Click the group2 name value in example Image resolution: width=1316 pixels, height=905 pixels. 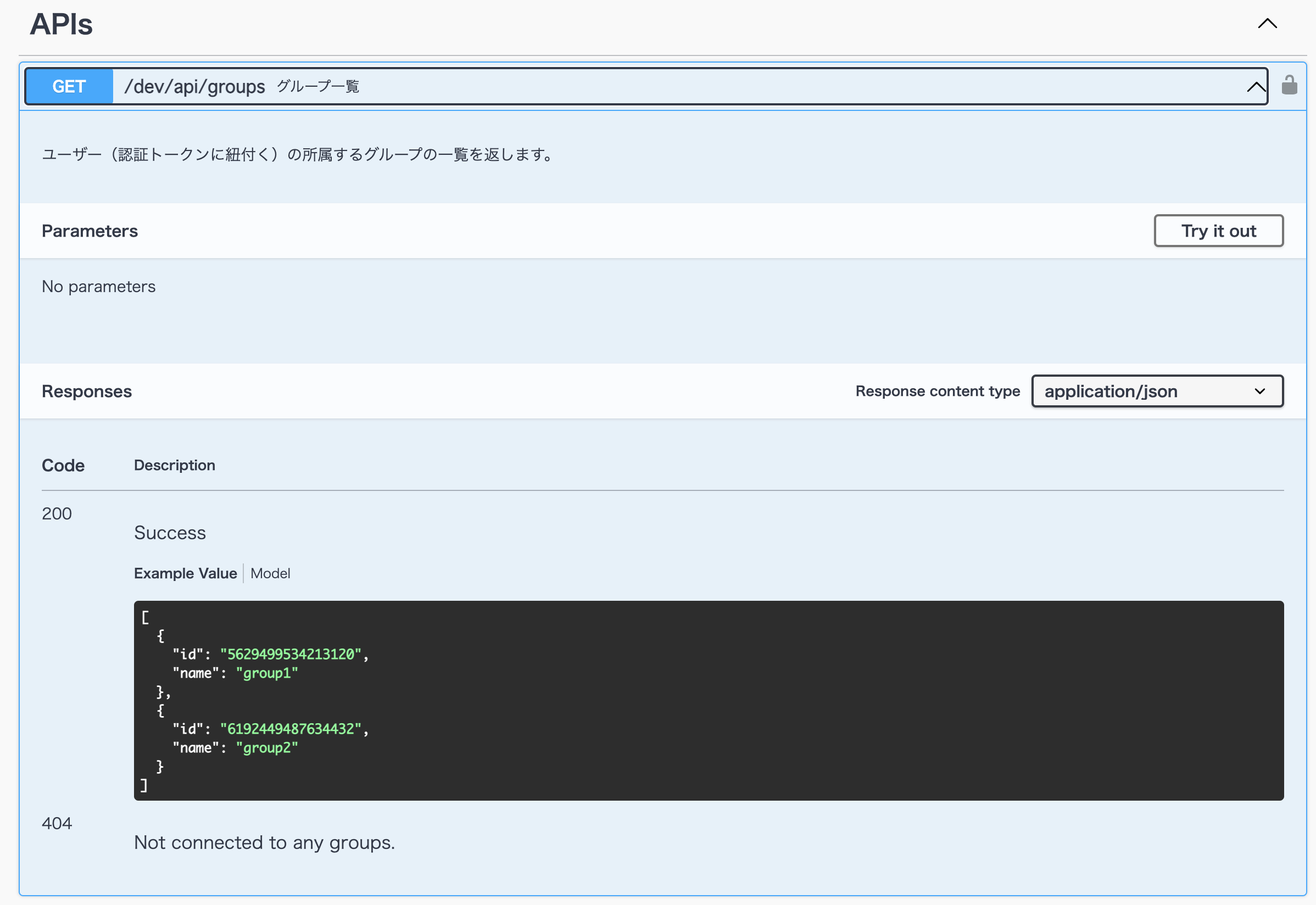tap(266, 748)
